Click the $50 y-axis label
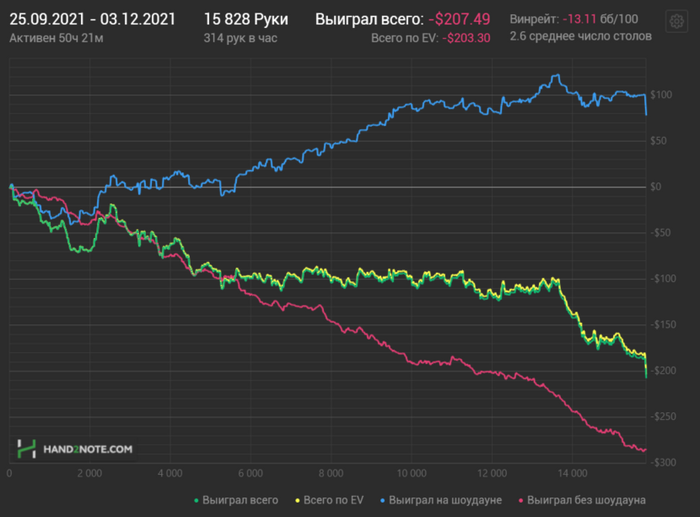Image resolution: width=700 pixels, height=517 pixels. click(658, 141)
